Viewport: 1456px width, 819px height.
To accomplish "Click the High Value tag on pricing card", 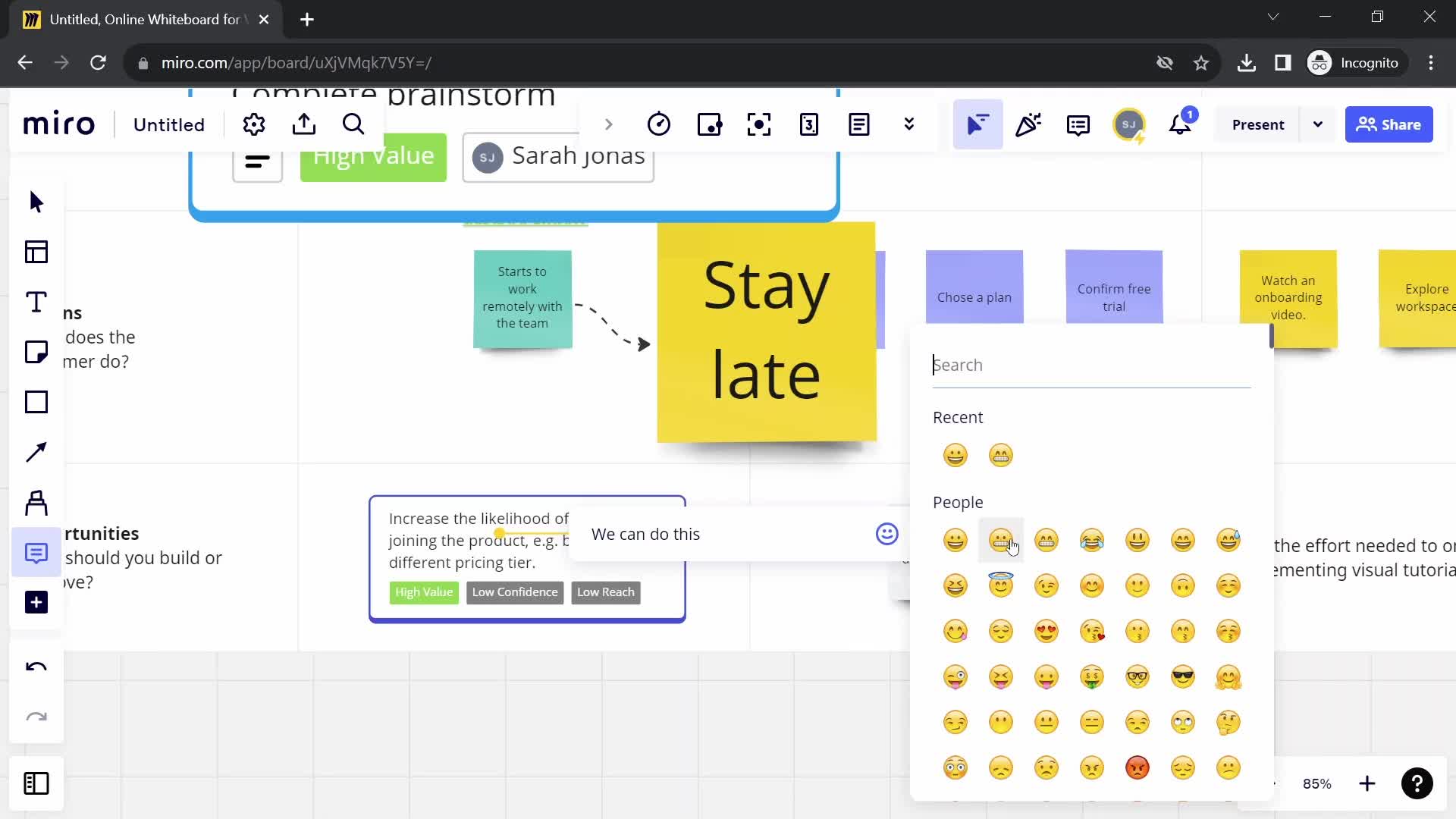I will (x=424, y=592).
